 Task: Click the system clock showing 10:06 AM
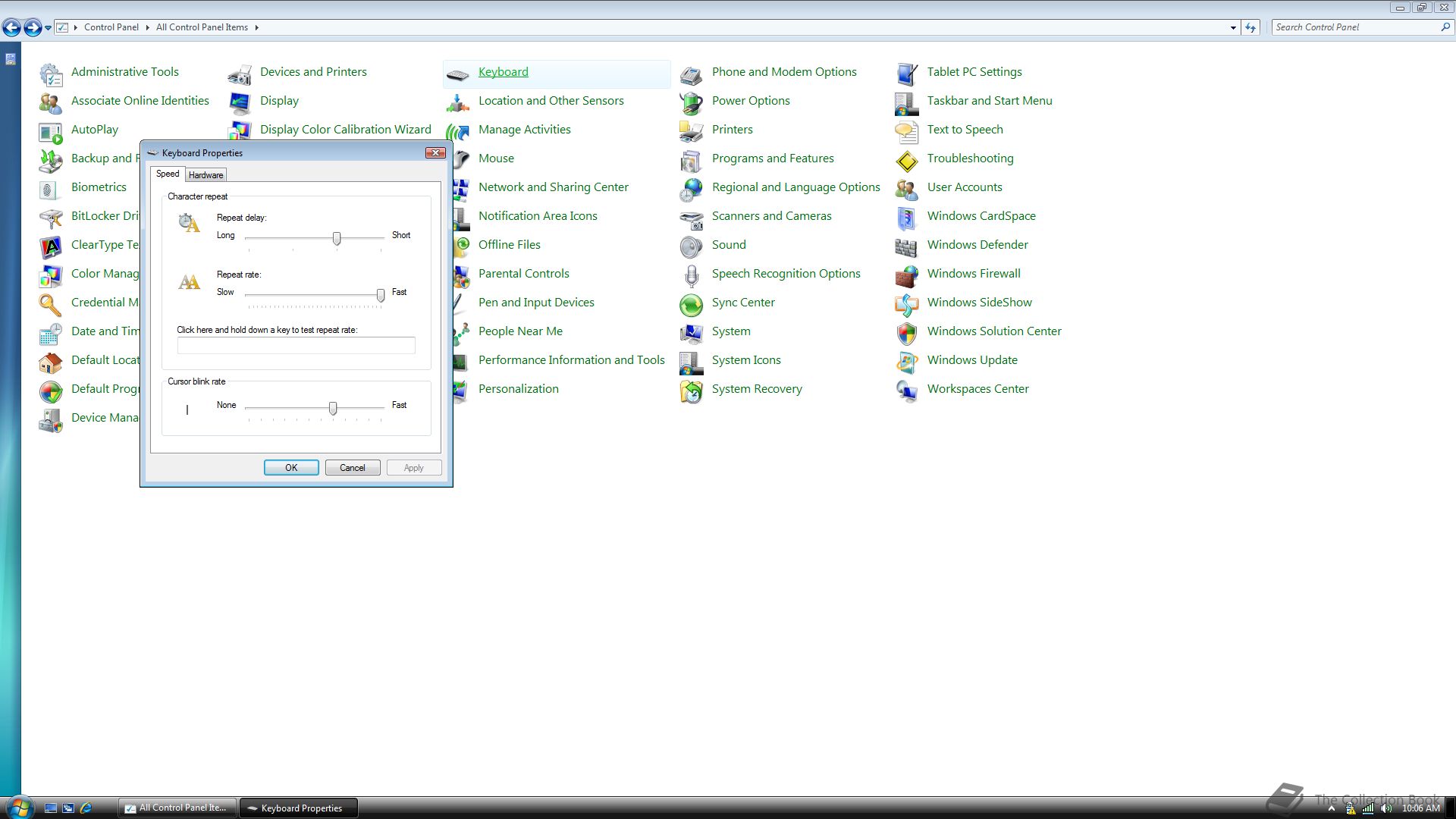pos(1421,808)
